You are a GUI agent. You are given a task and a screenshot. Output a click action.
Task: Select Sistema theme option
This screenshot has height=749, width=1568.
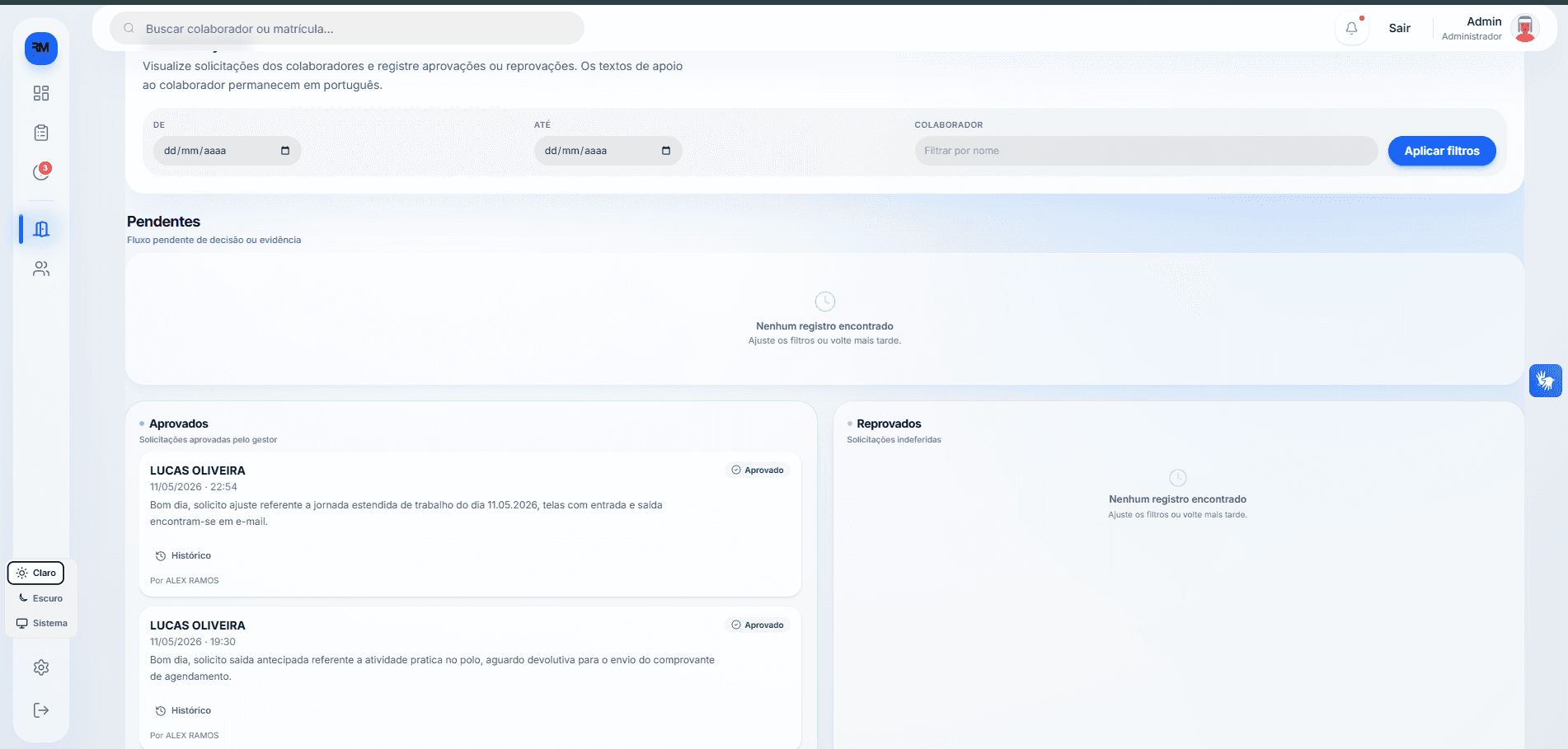click(41, 623)
